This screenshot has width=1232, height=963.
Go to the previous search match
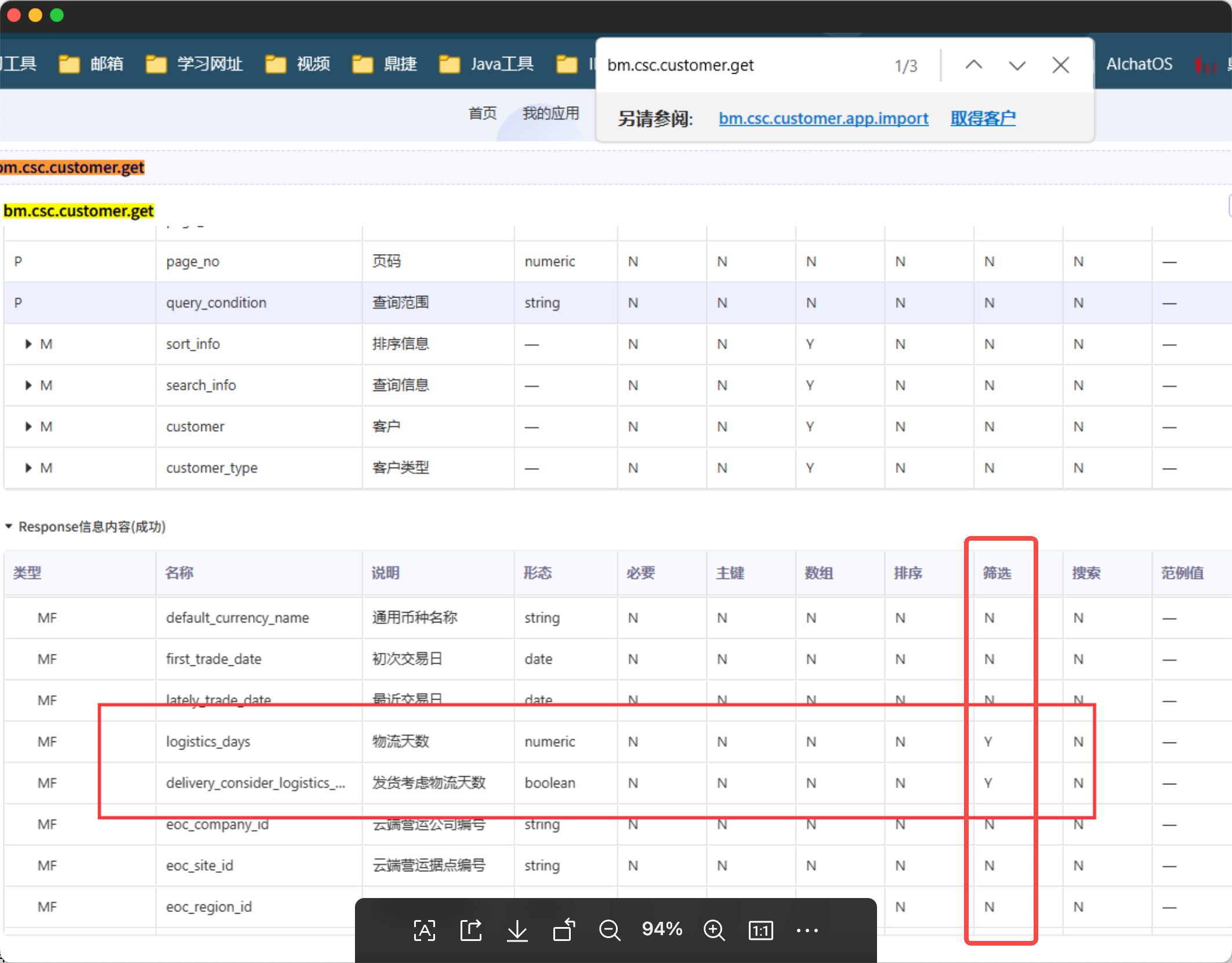click(974, 65)
